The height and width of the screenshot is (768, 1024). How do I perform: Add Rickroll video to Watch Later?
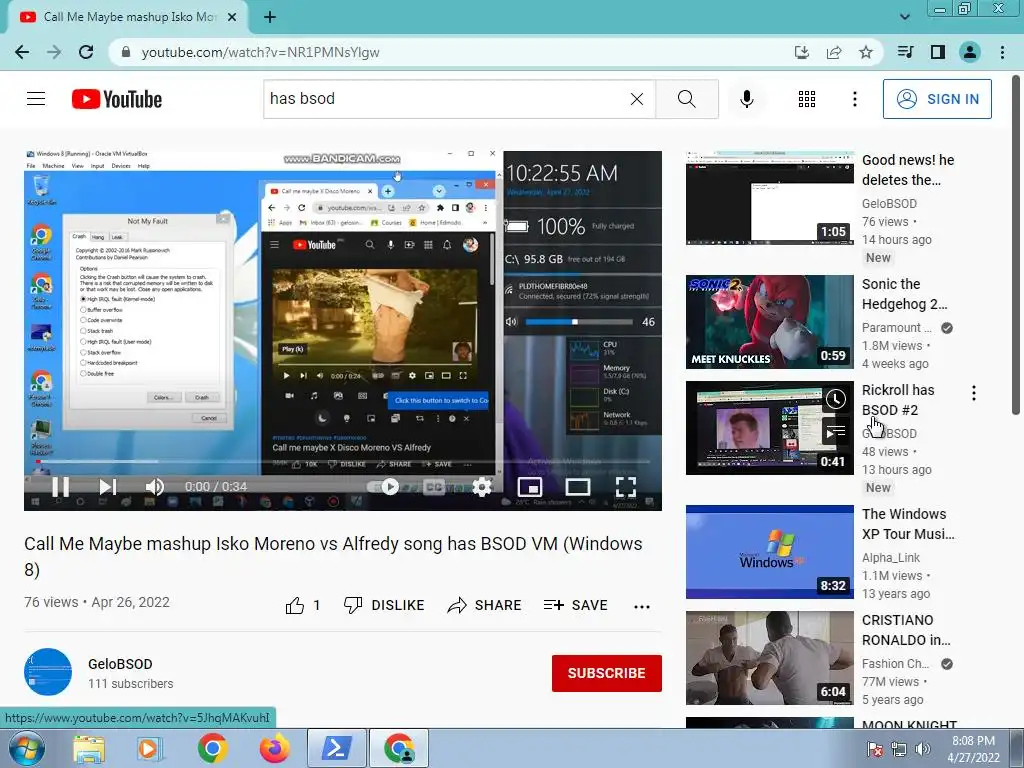tap(835, 399)
